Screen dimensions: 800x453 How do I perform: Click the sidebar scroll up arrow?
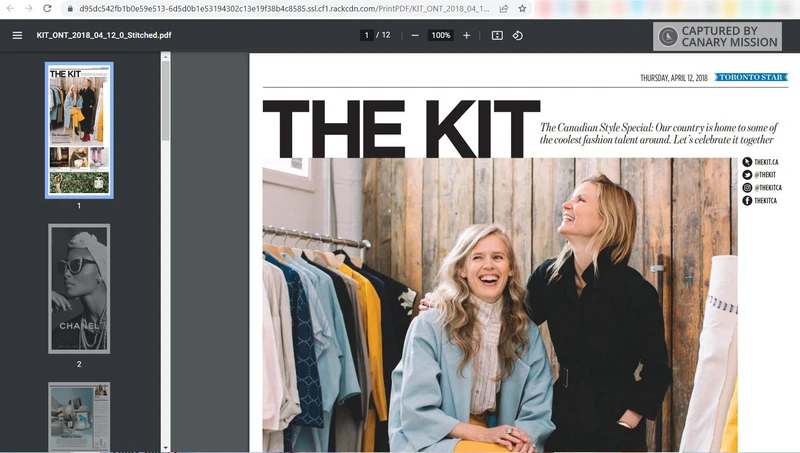coord(165,57)
